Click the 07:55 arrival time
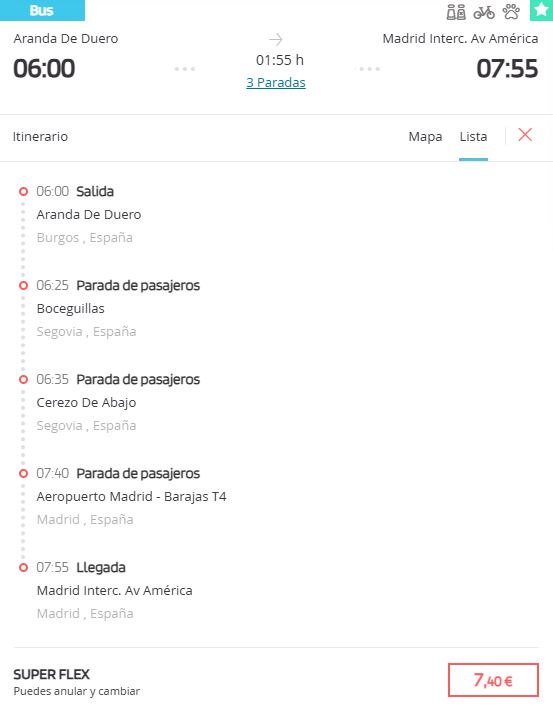This screenshot has height=708, width=553. [507, 69]
